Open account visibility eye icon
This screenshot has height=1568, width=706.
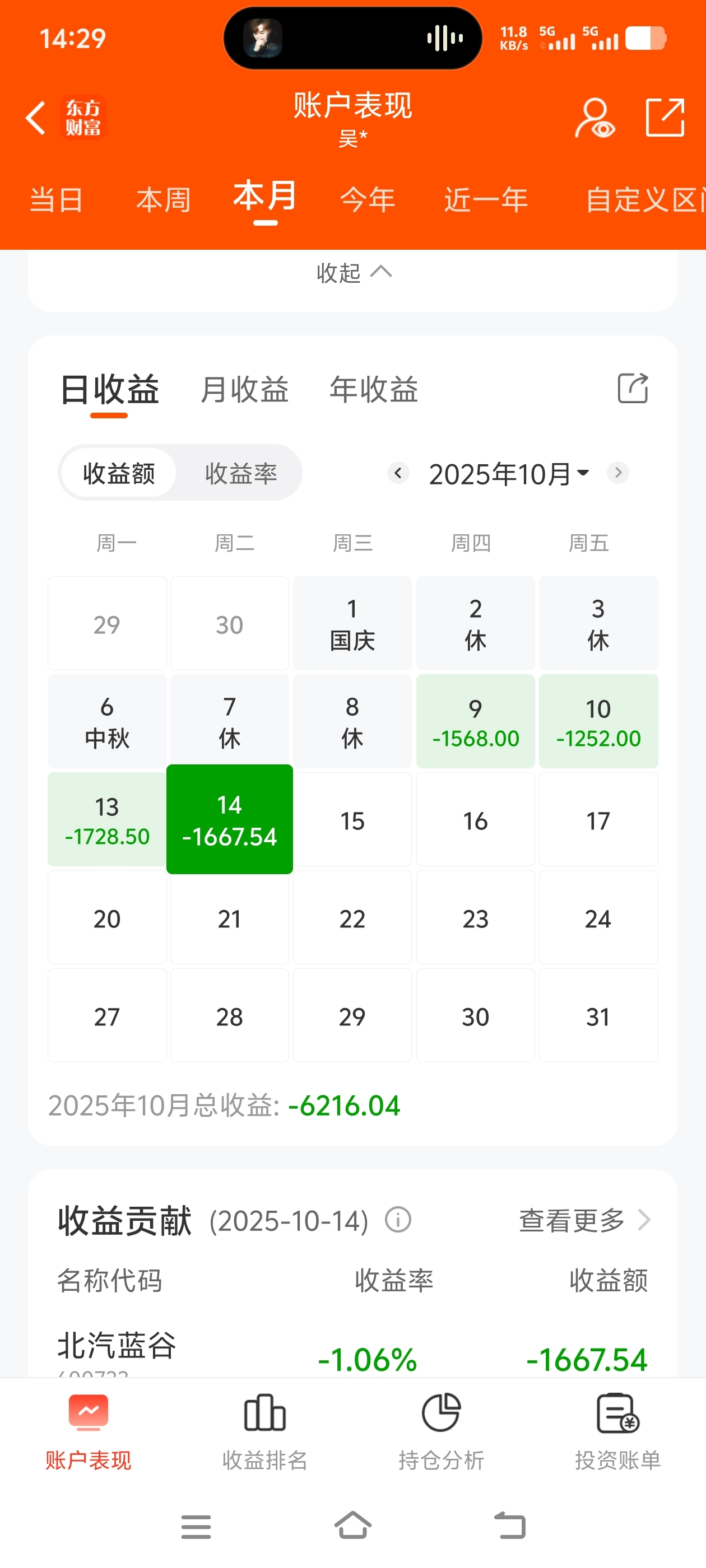pyautogui.click(x=594, y=118)
